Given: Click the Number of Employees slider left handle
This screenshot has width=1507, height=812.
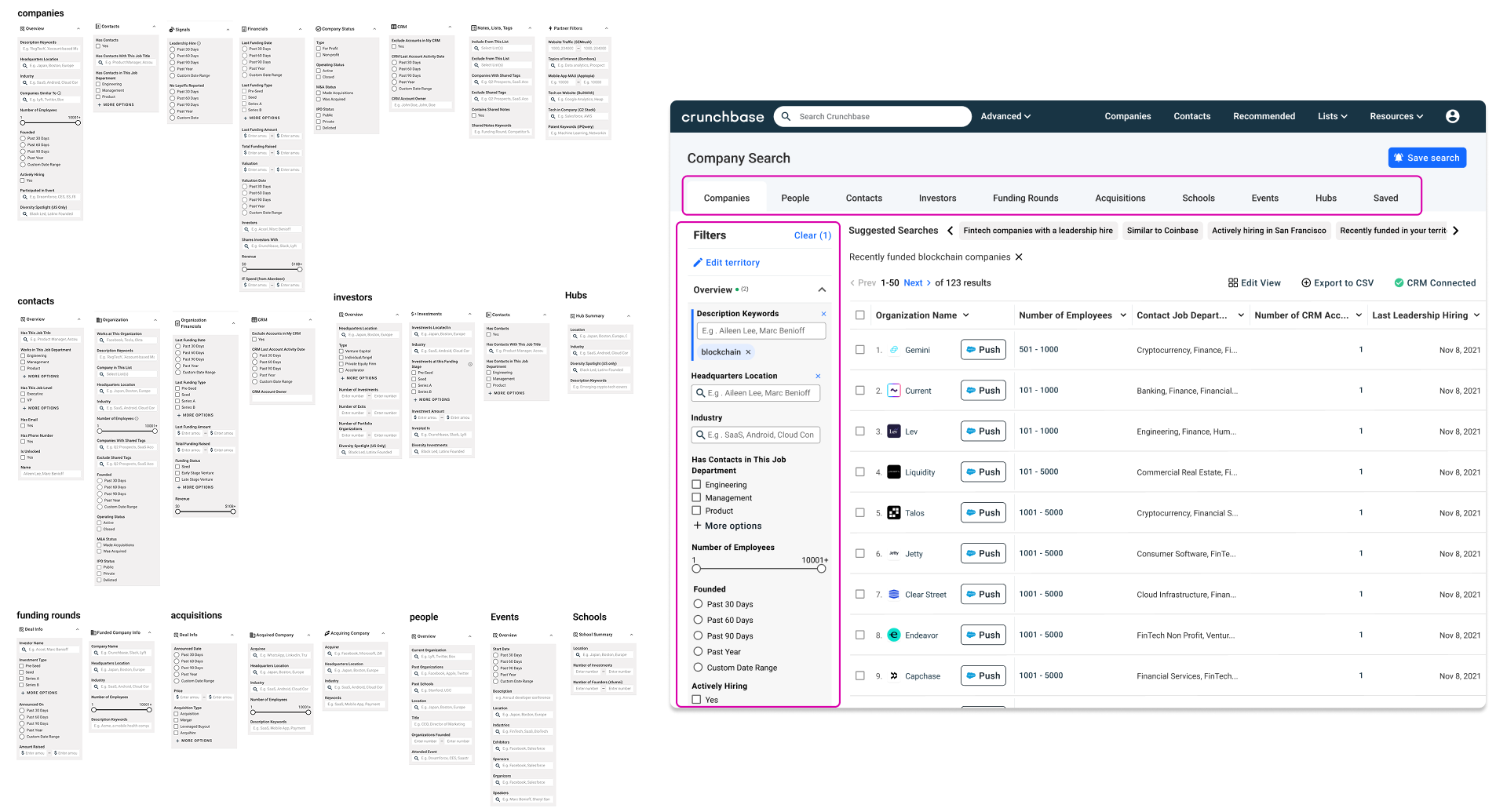Looking at the screenshot, I should [x=696, y=569].
